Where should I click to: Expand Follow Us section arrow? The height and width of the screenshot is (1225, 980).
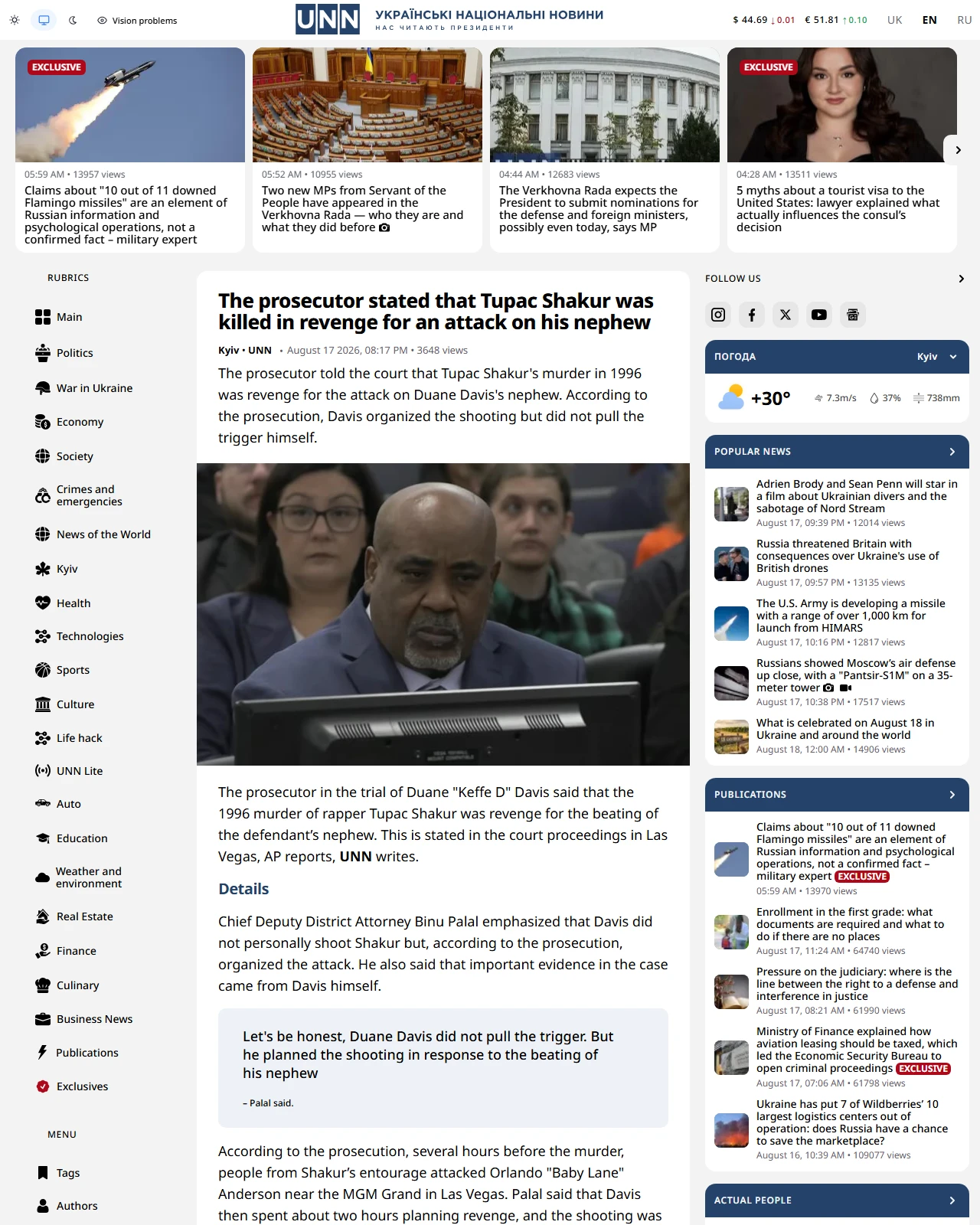pyautogui.click(x=962, y=279)
